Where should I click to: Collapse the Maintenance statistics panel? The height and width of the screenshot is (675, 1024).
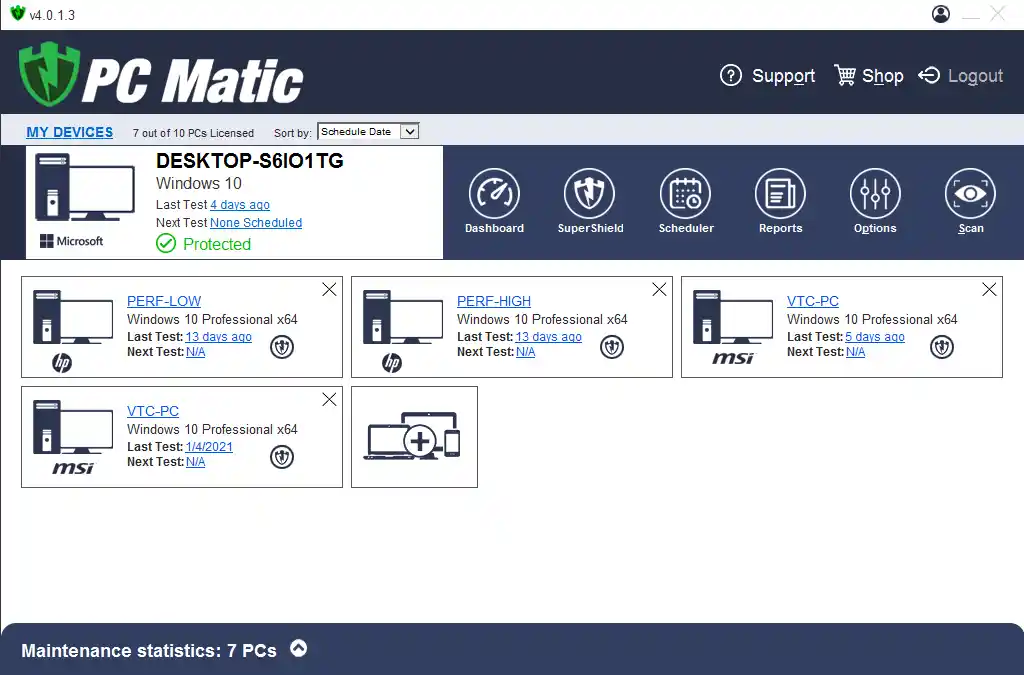tap(298, 648)
